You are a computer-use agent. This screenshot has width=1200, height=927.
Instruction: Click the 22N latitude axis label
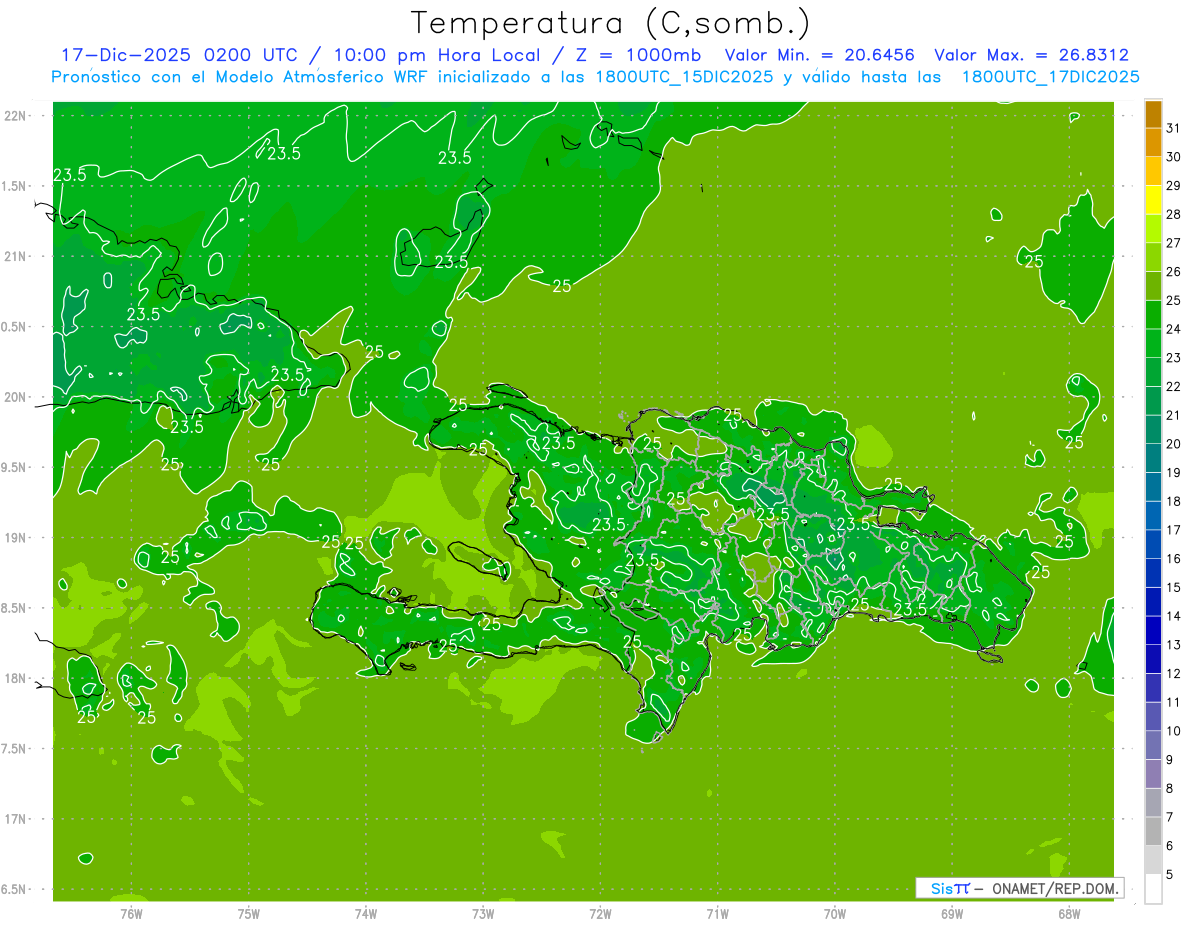point(17,116)
